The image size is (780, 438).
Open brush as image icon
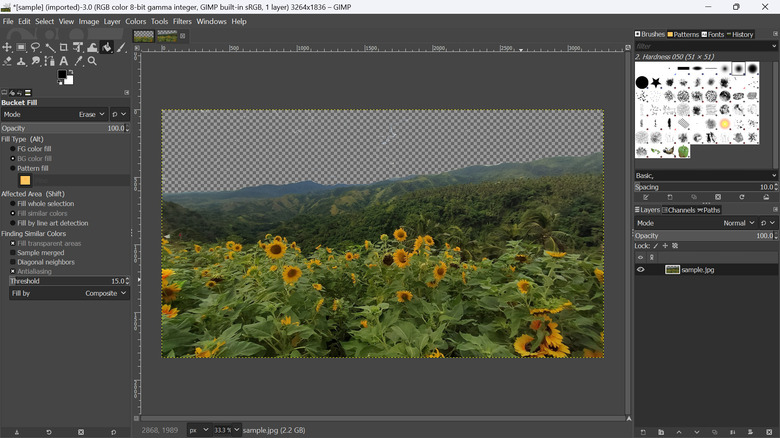(766, 197)
